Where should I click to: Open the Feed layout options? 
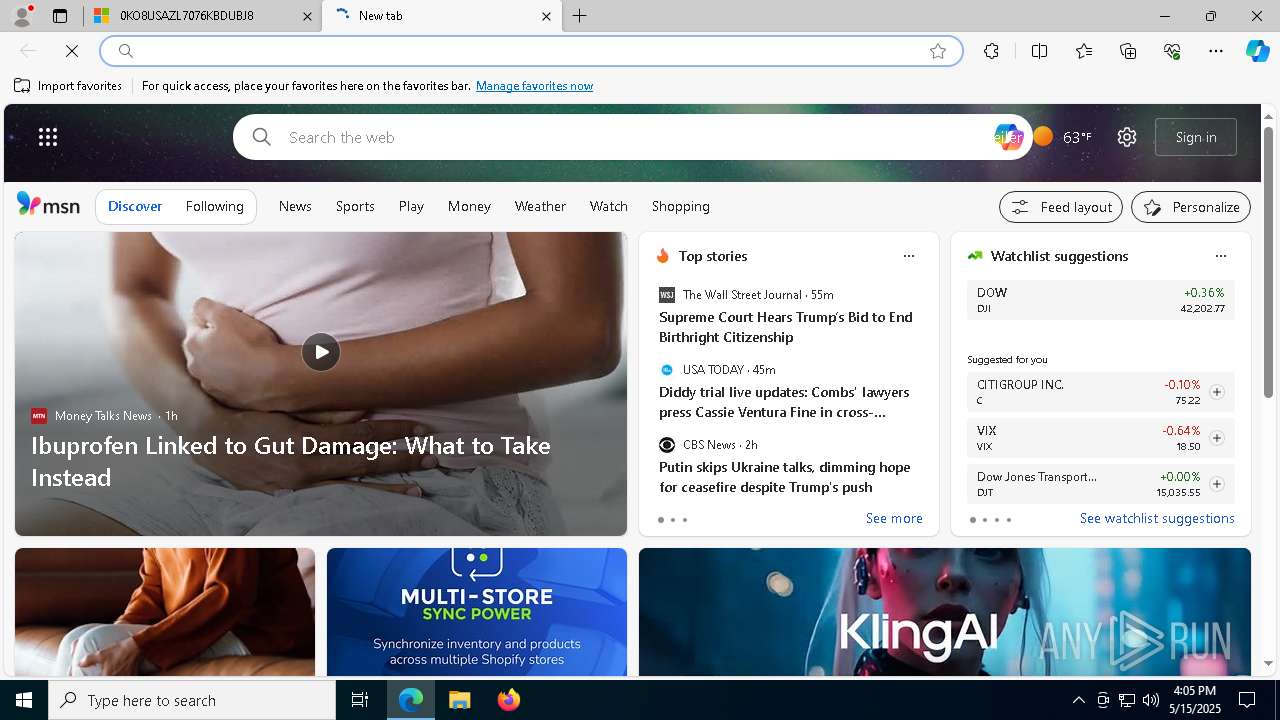click(1061, 207)
